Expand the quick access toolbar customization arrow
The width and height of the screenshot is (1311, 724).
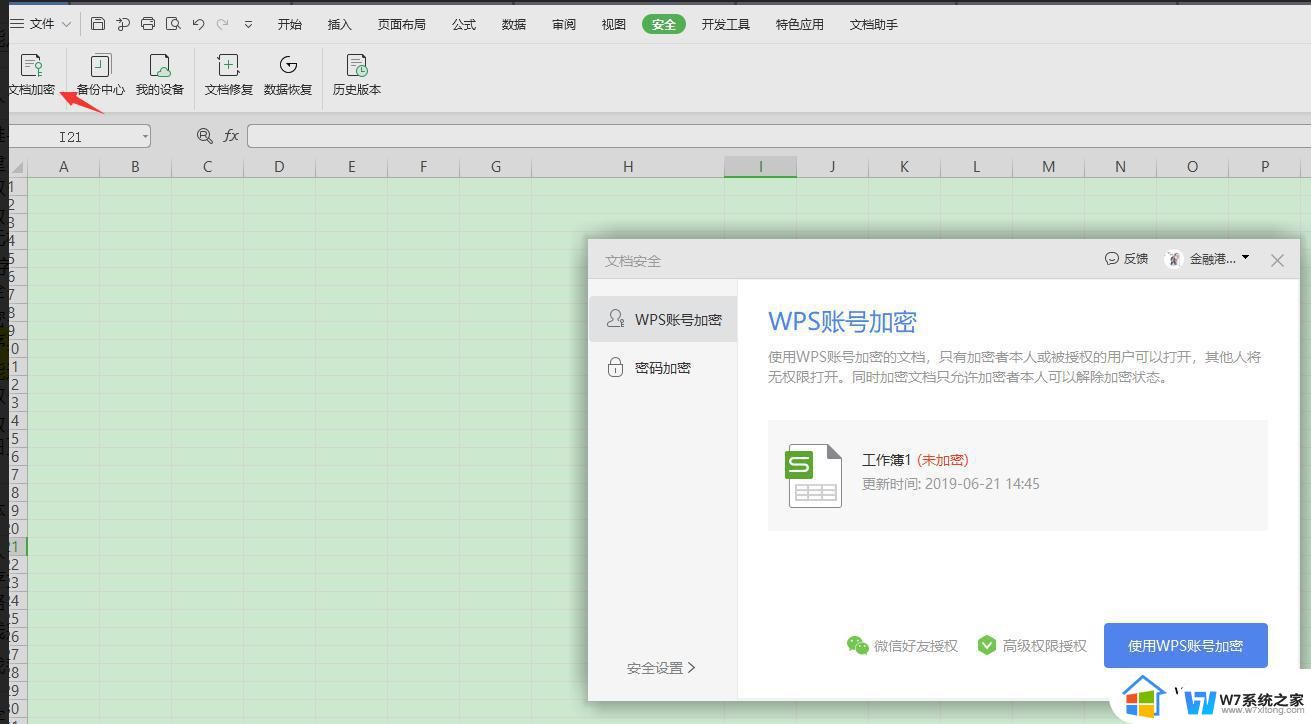pos(248,24)
